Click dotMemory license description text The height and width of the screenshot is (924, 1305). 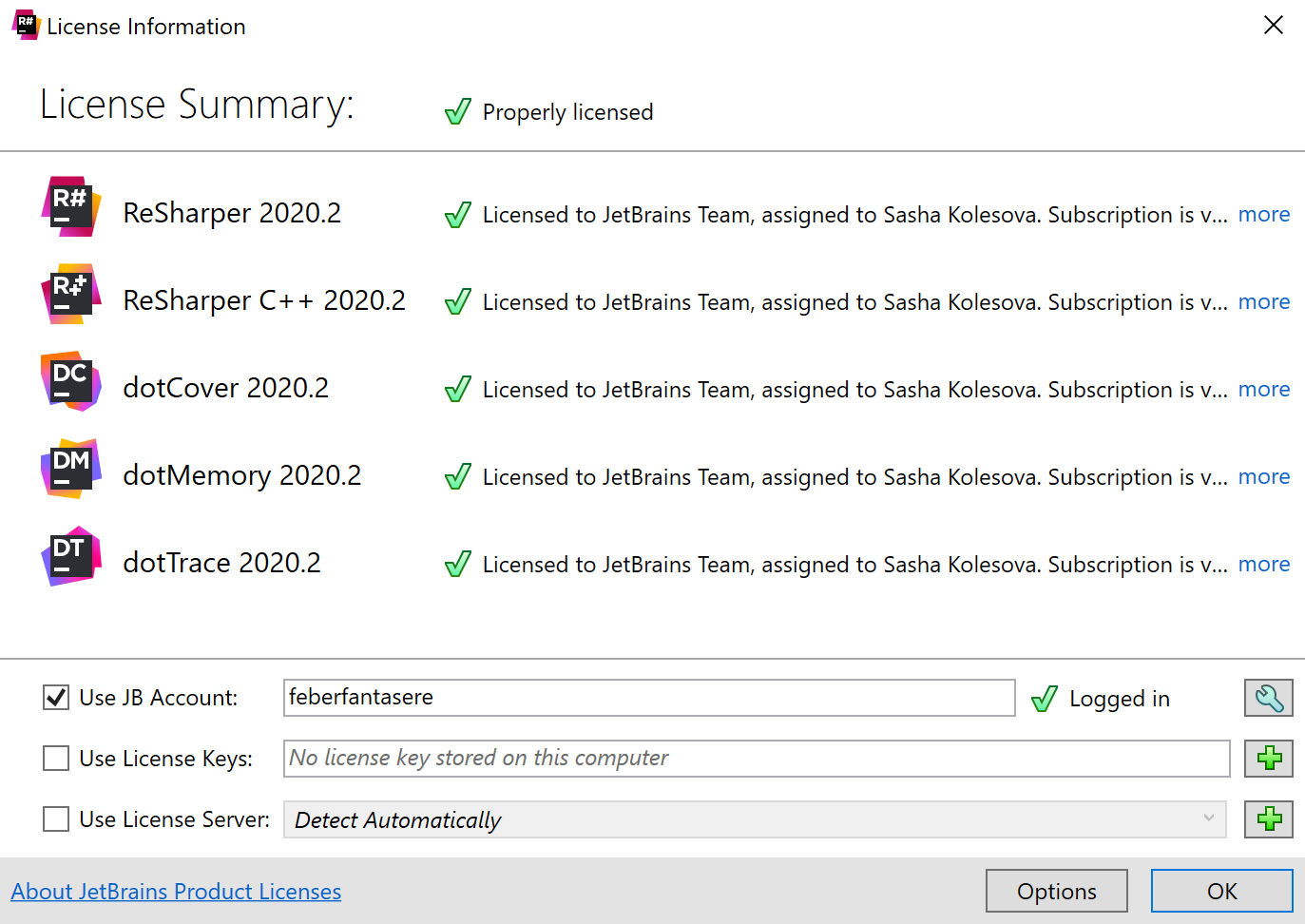(x=855, y=477)
